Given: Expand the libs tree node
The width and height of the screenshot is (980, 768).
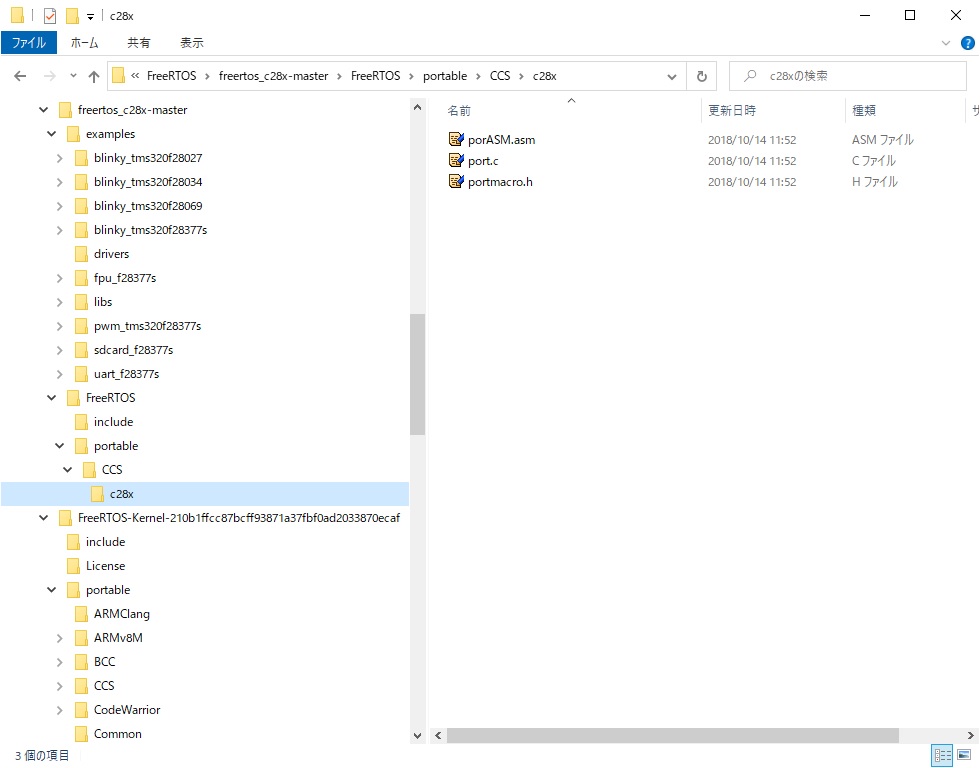Looking at the screenshot, I should pyautogui.click(x=59, y=302).
